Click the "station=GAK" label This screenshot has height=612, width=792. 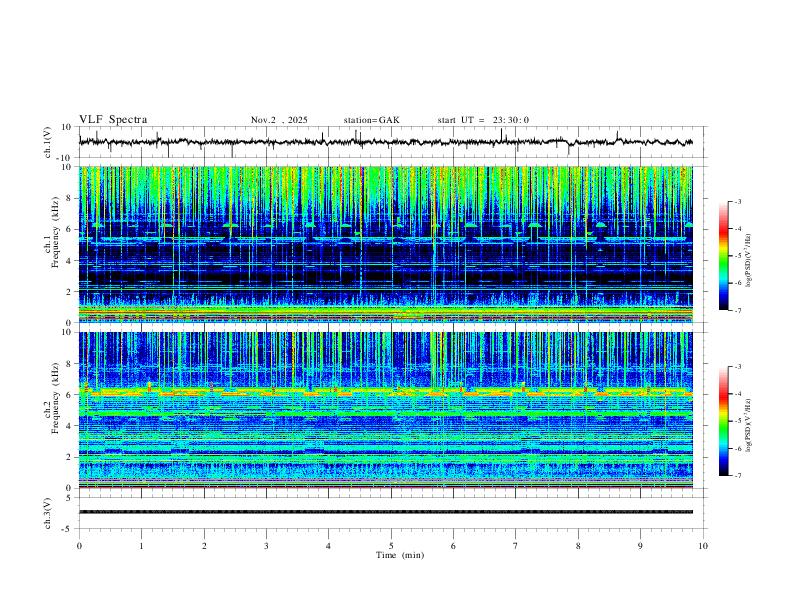click(371, 120)
